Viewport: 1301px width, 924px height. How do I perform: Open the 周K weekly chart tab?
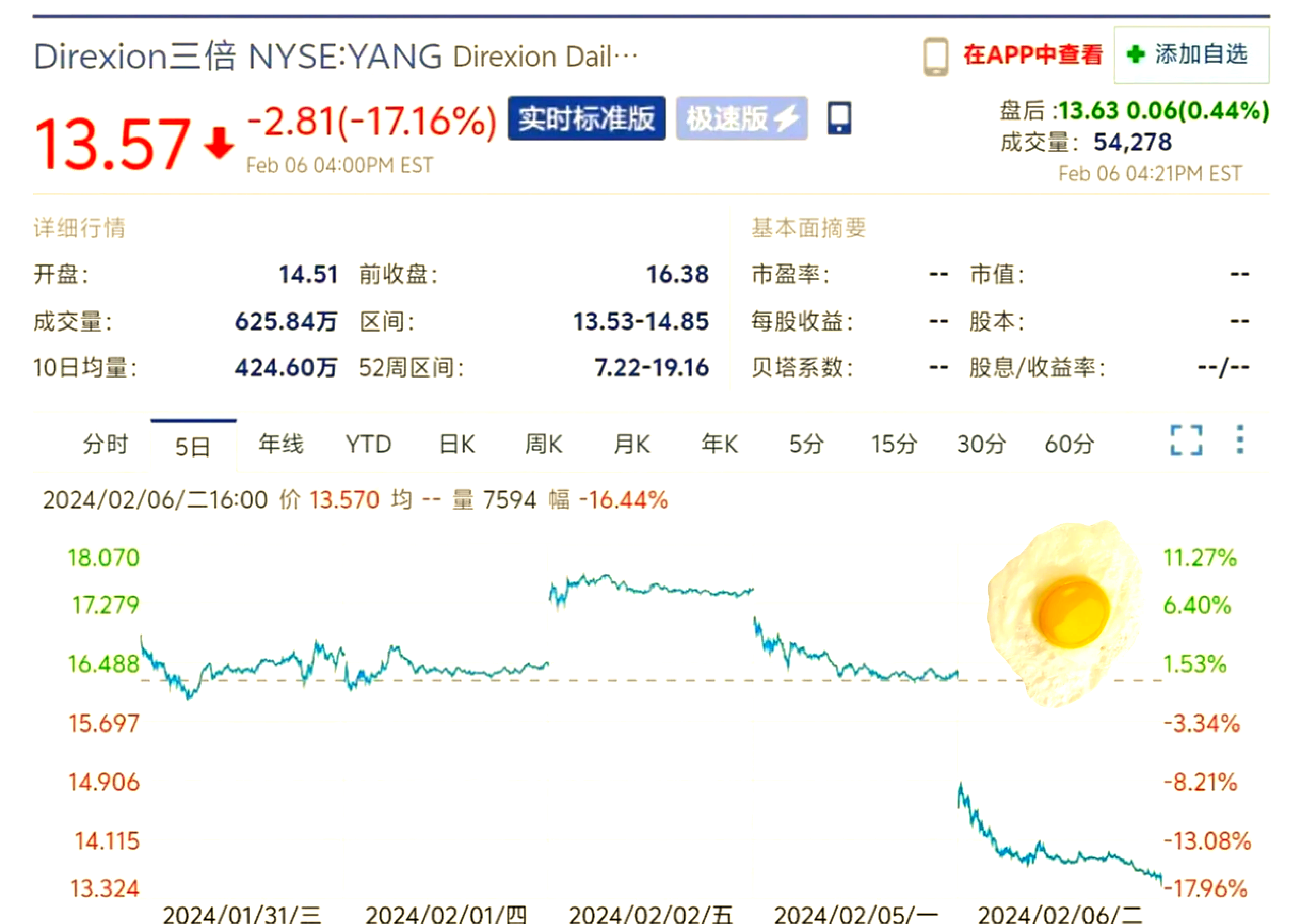pyautogui.click(x=545, y=444)
